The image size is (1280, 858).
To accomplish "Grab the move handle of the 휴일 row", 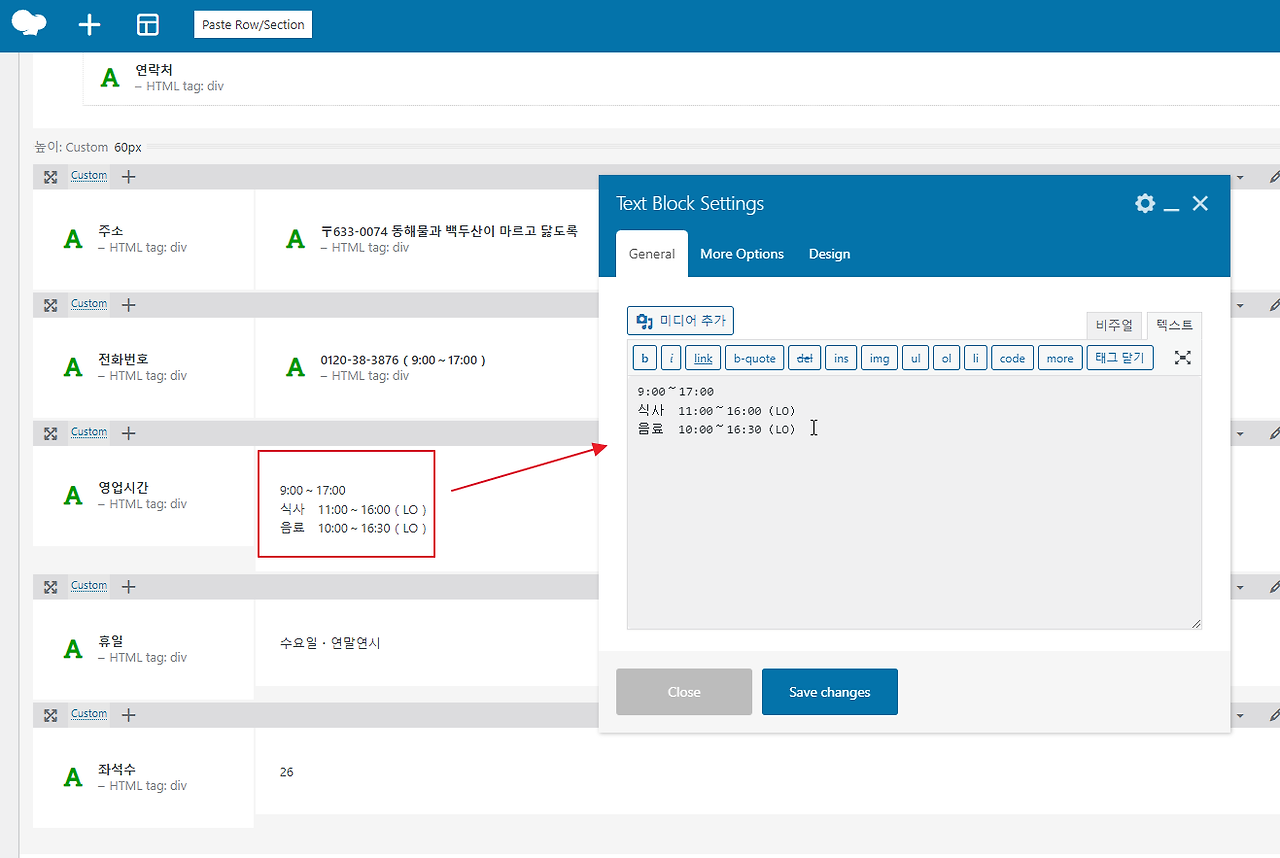I will 50,587.
